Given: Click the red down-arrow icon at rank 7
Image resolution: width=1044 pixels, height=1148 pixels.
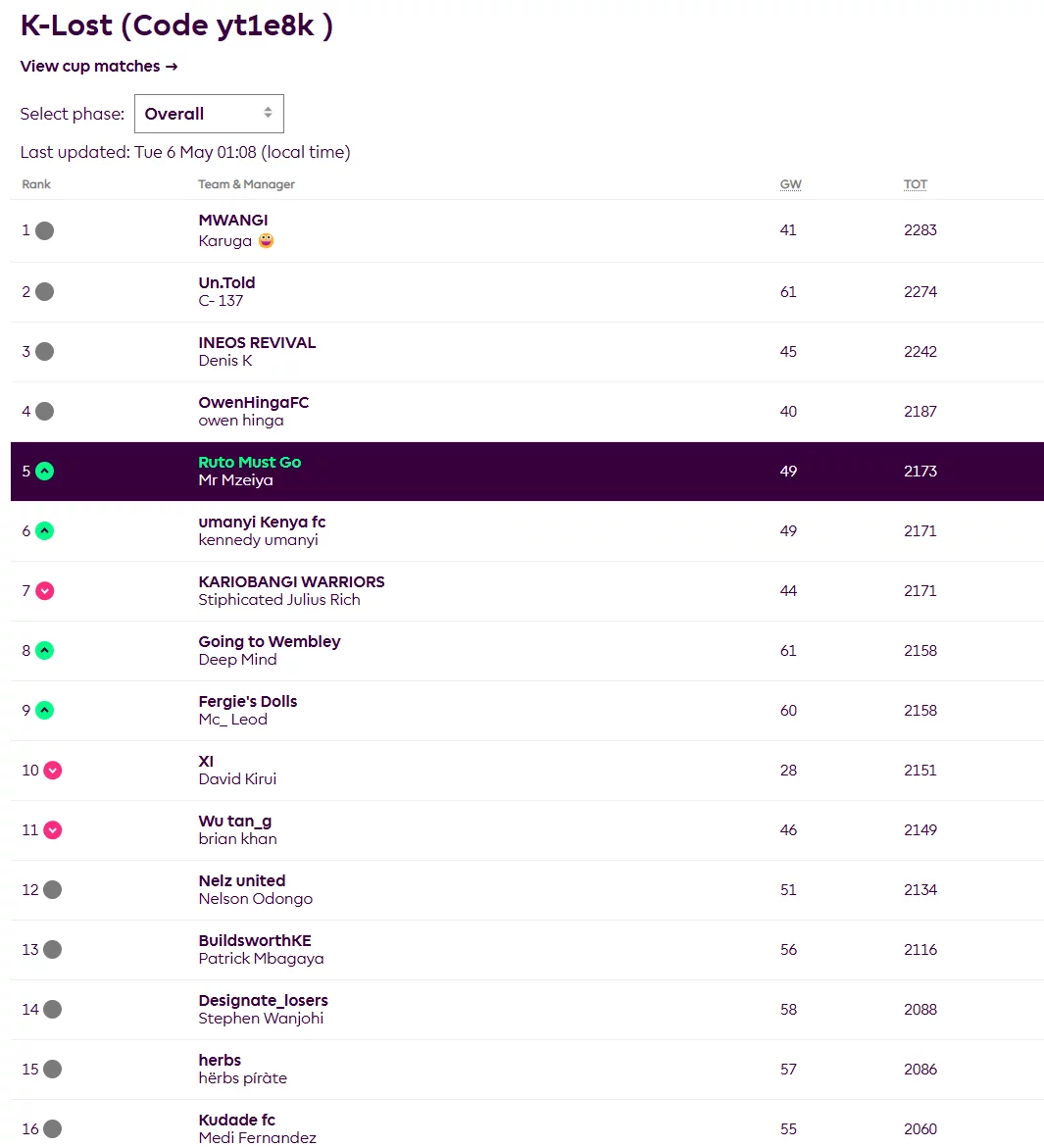Looking at the screenshot, I should point(44,591).
